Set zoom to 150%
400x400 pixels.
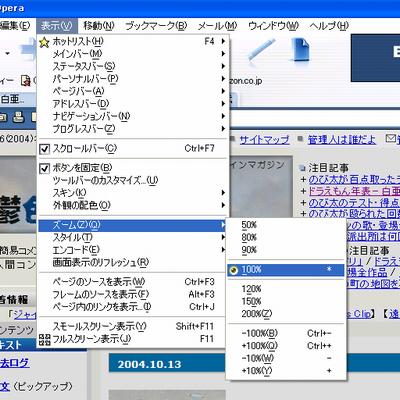pyautogui.click(x=286, y=301)
